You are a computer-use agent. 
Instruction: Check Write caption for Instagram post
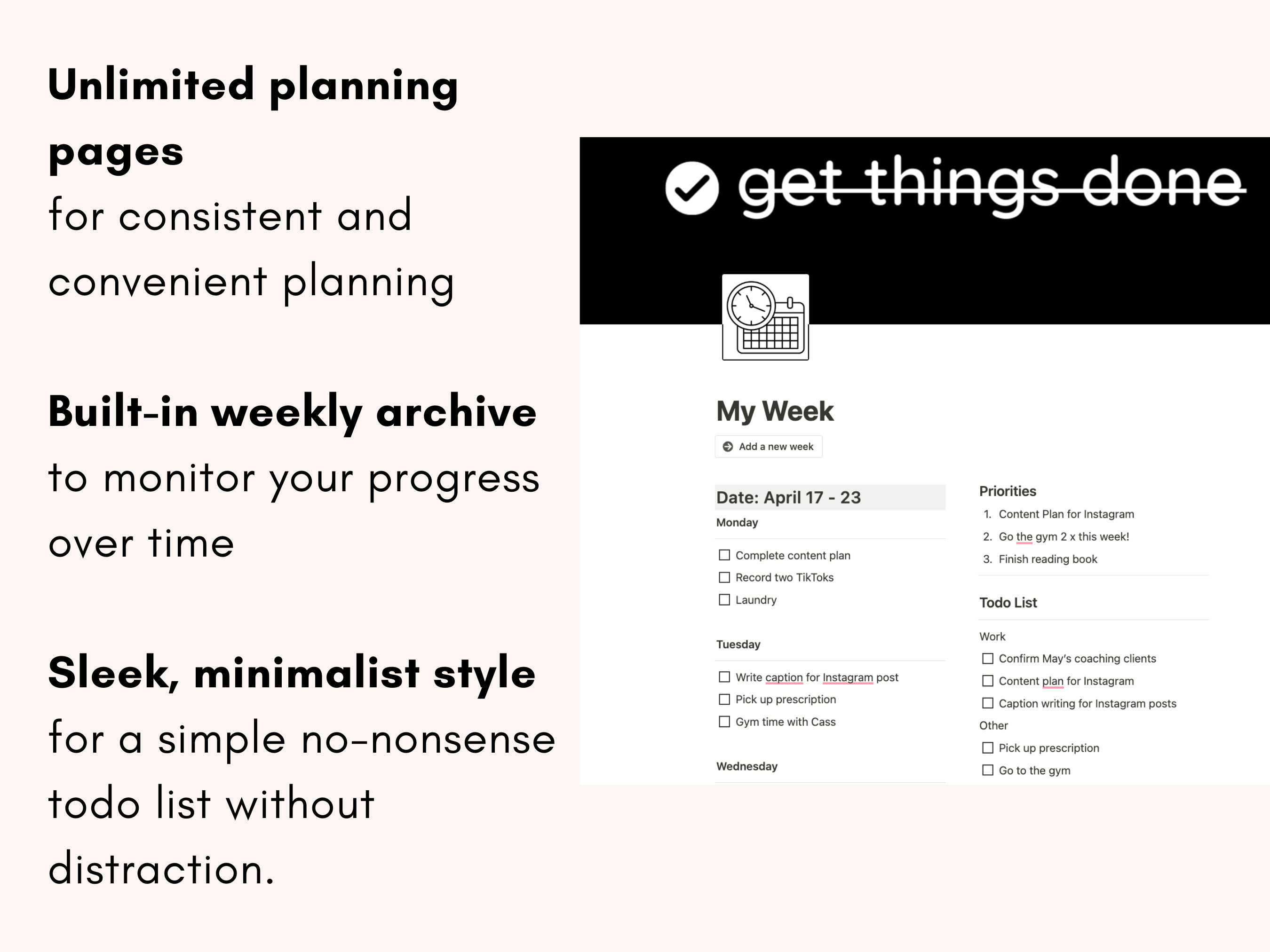tap(724, 677)
